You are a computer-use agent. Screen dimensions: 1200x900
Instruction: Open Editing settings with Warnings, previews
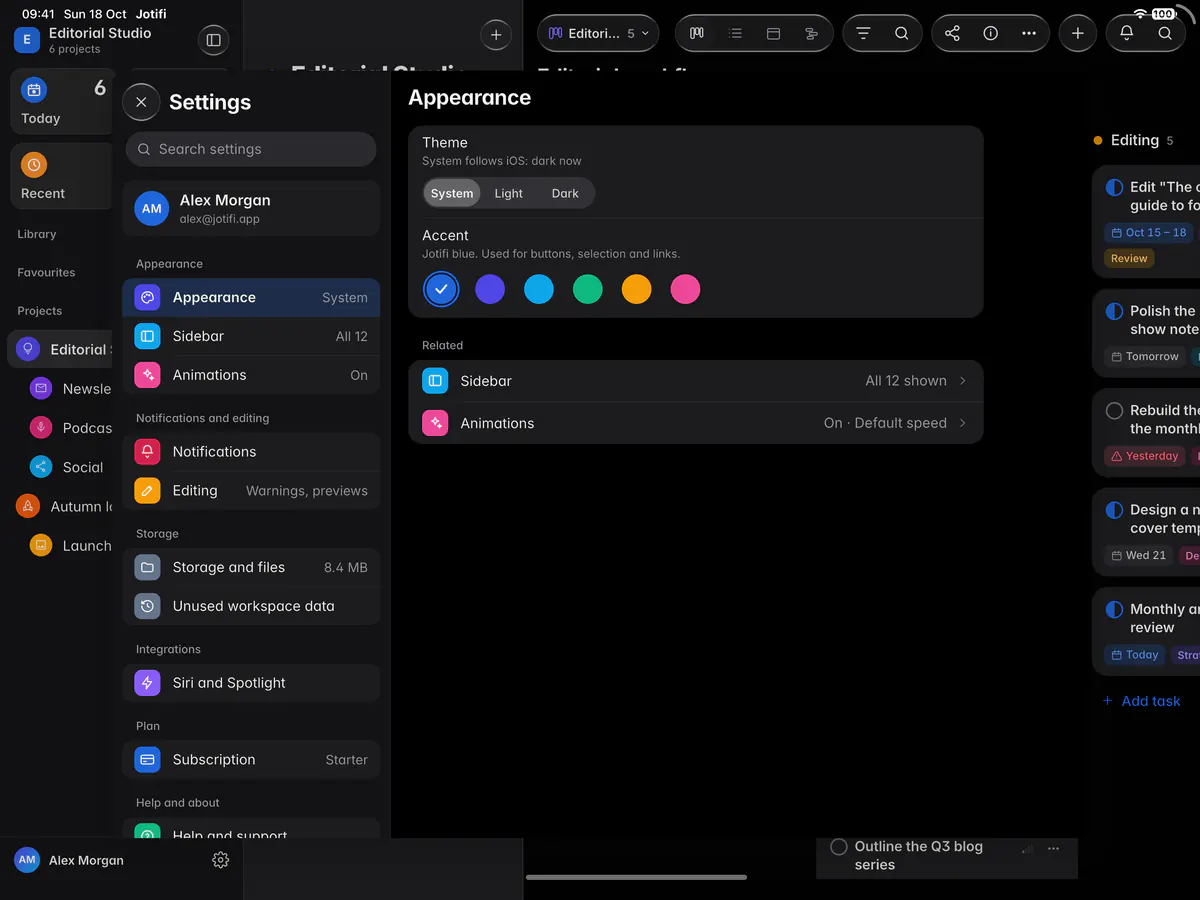click(x=251, y=491)
